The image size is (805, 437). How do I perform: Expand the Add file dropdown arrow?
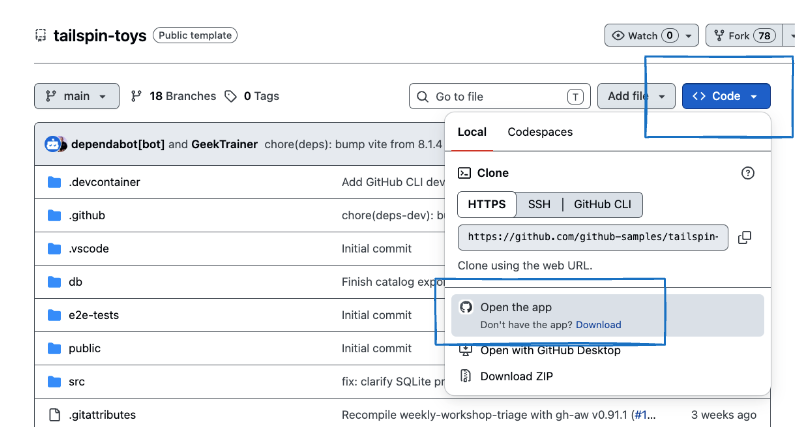point(662,97)
